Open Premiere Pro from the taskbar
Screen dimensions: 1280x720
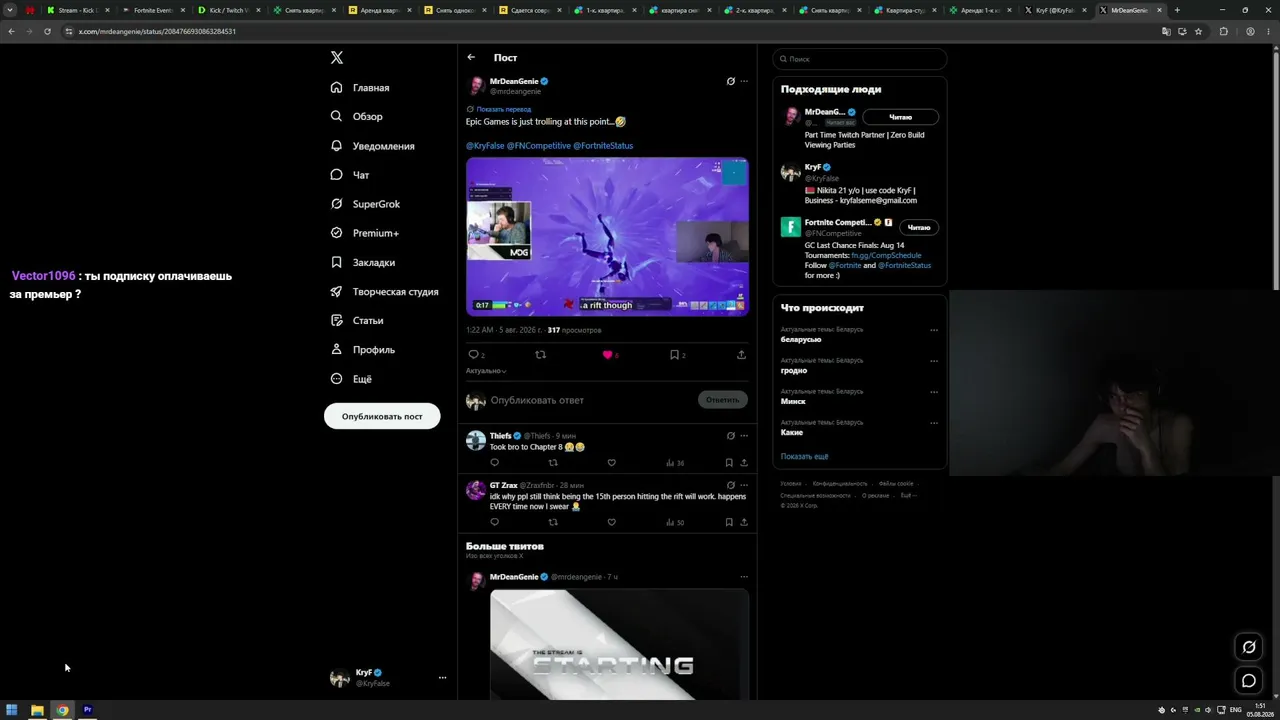point(87,710)
